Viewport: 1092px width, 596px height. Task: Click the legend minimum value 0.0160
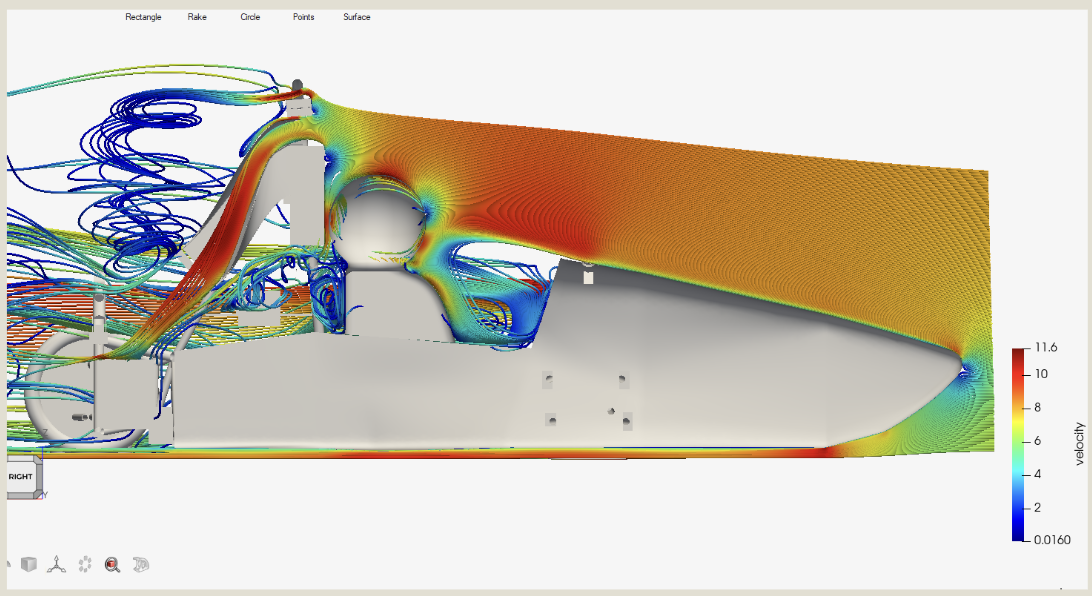click(1052, 540)
